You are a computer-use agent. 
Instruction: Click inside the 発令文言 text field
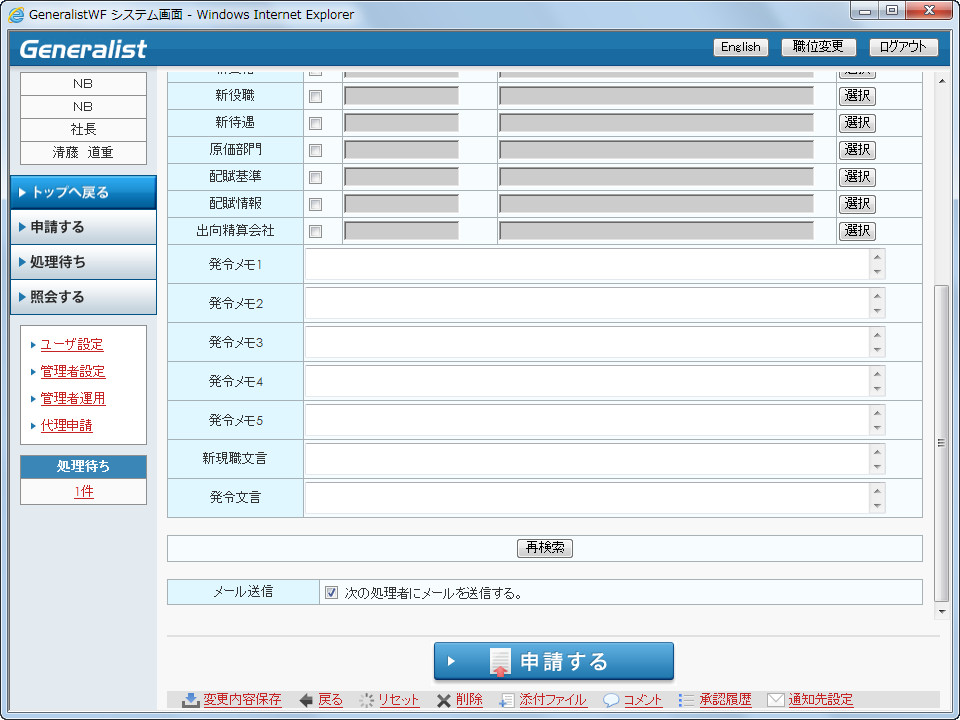586,497
